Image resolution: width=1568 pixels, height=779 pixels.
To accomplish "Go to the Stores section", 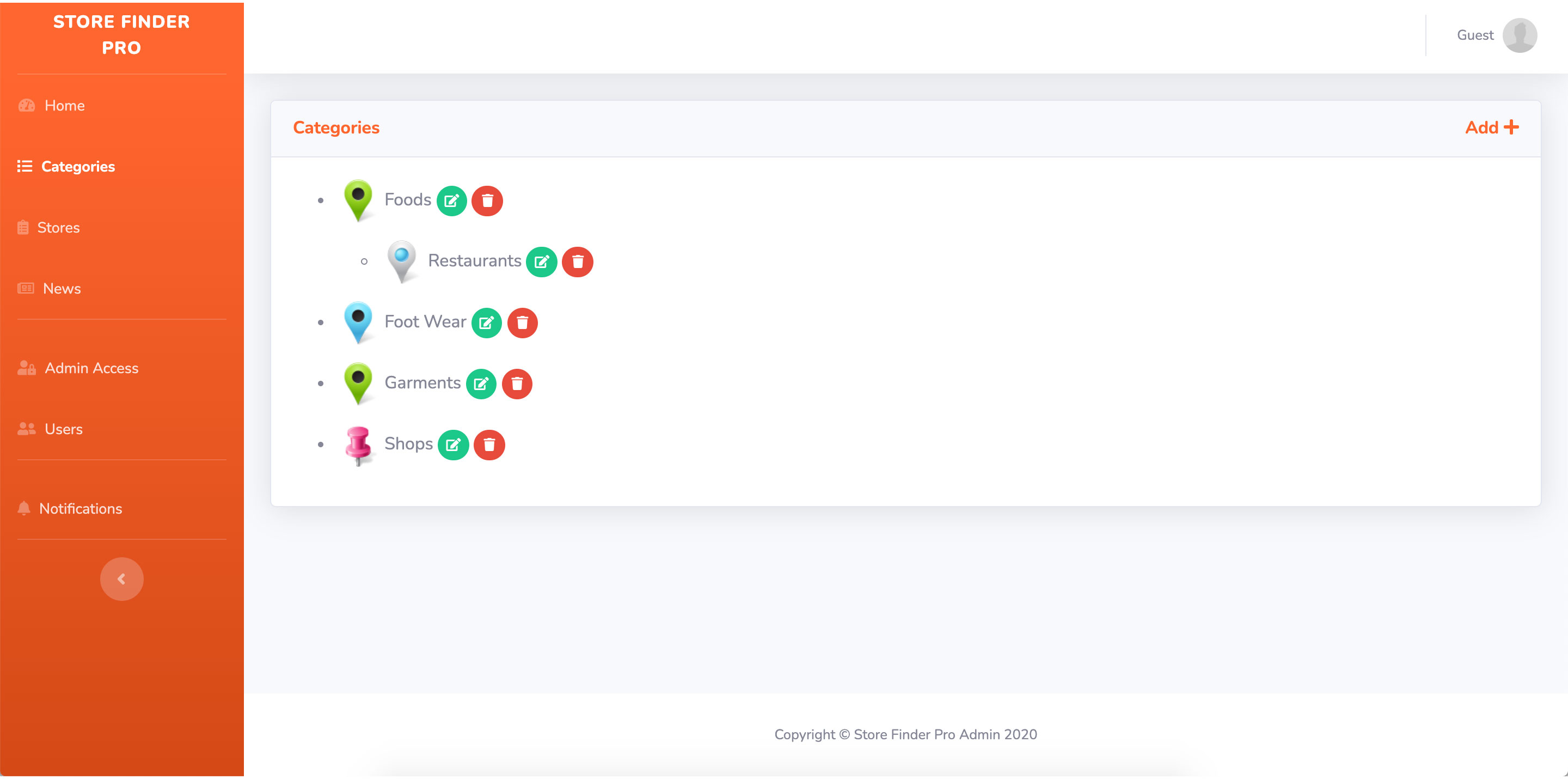I will [58, 227].
